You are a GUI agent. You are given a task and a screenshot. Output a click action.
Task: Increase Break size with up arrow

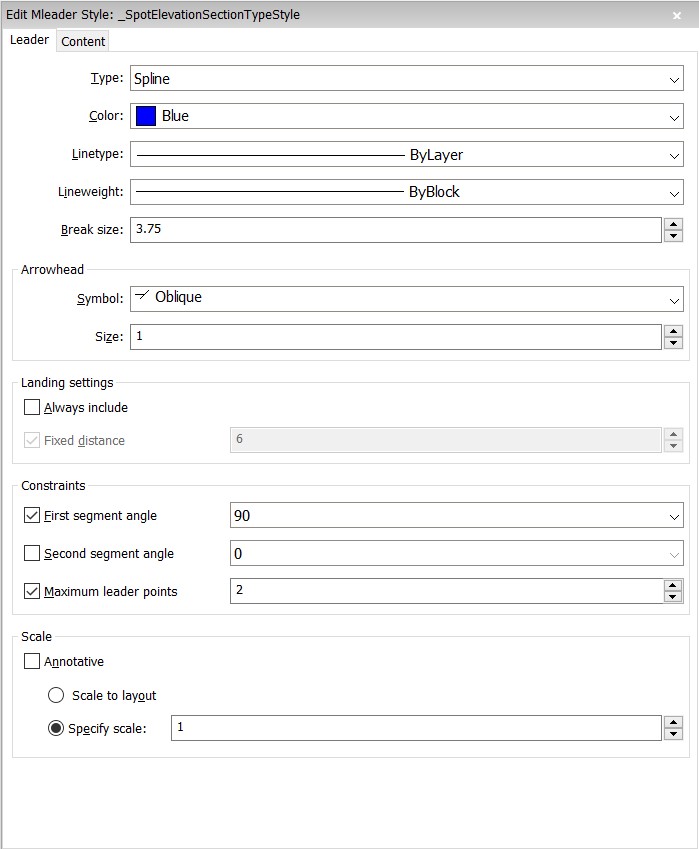[673, 224]
